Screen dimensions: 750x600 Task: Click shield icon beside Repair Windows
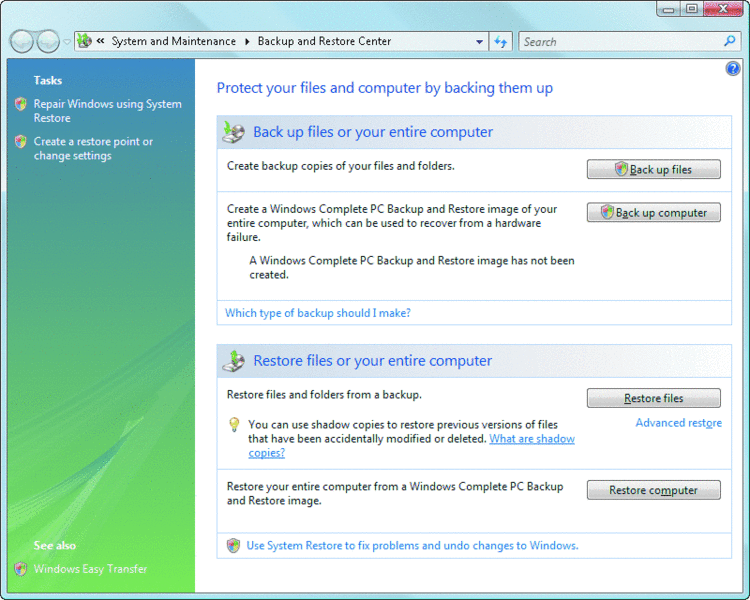pos(21,104)
